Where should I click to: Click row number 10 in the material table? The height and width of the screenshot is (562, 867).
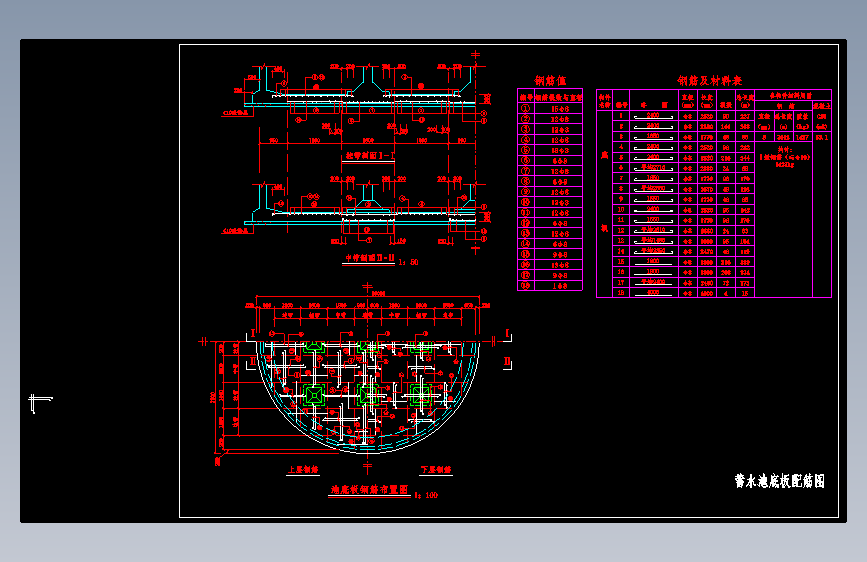(x=621, y=210)
